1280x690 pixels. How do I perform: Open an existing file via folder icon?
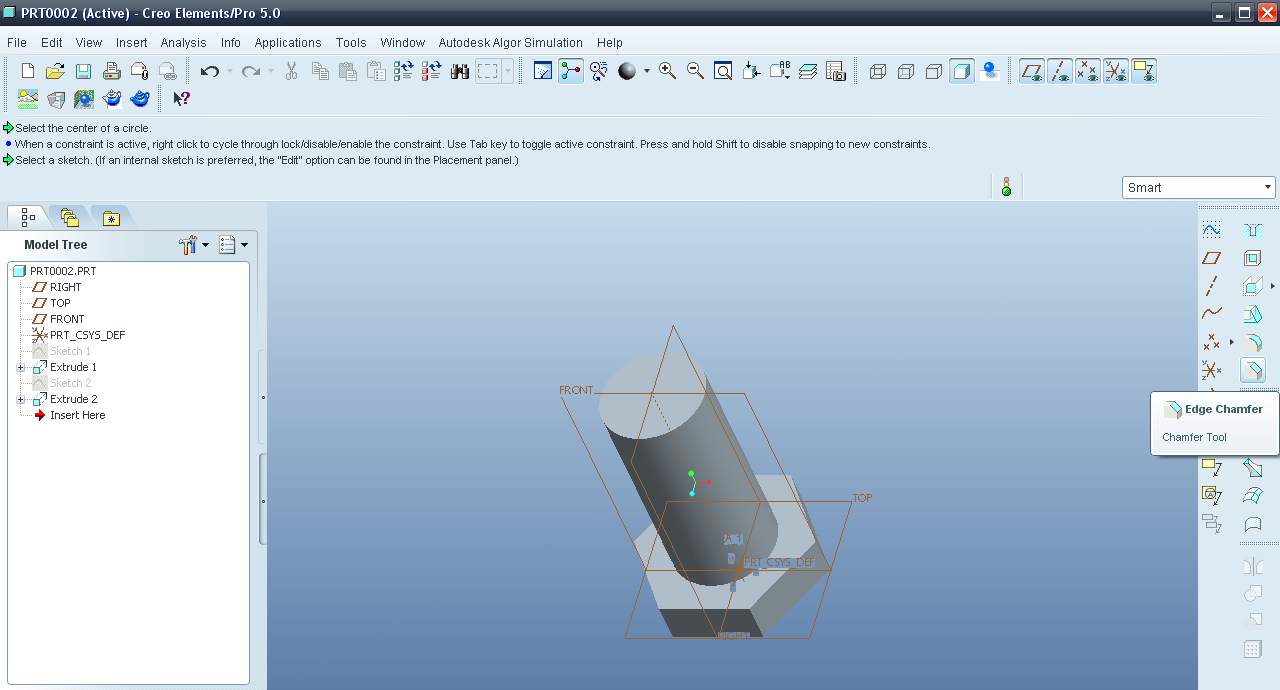56,71
